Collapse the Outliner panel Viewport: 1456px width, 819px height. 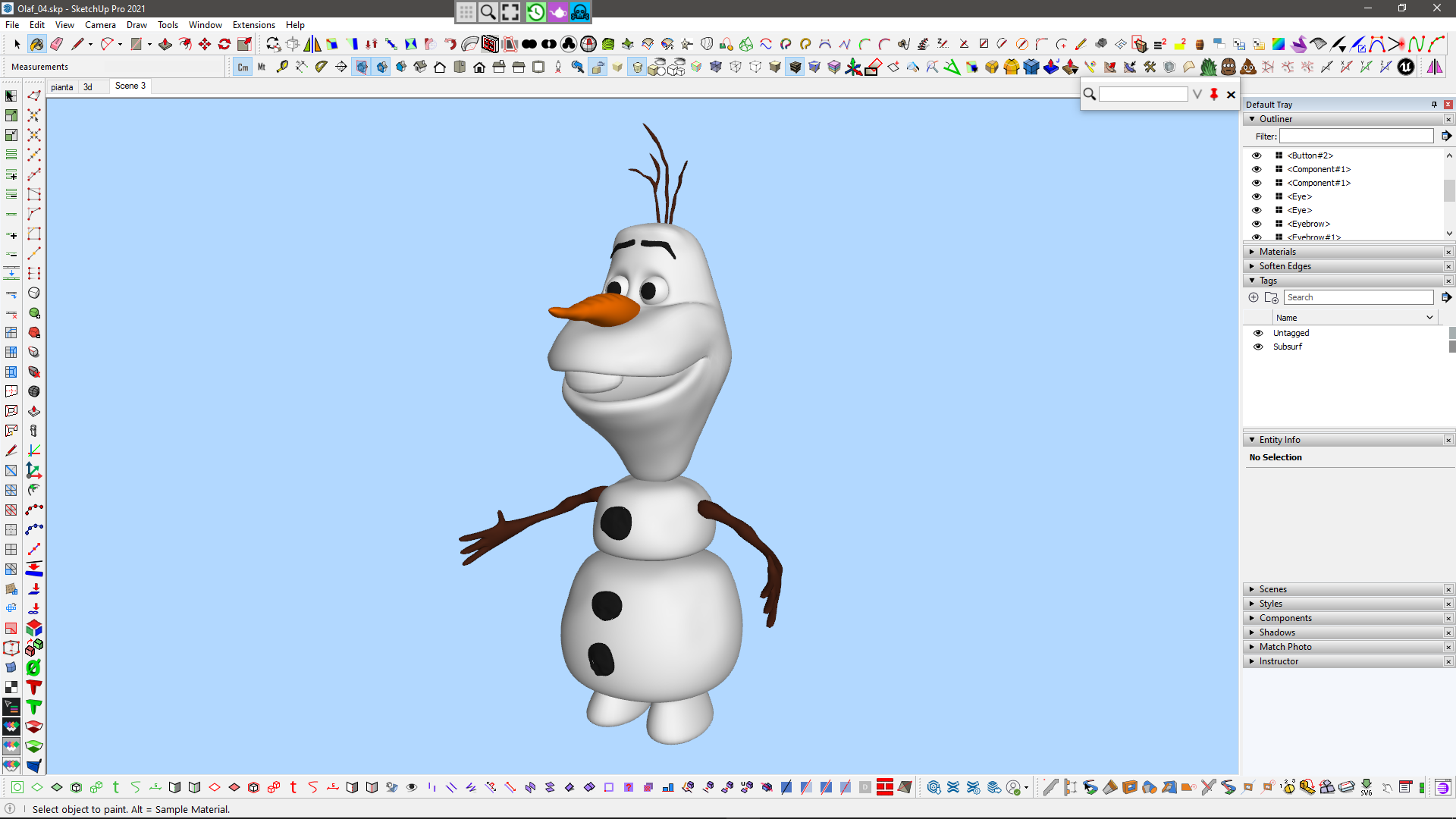(x=1252, y=119)
